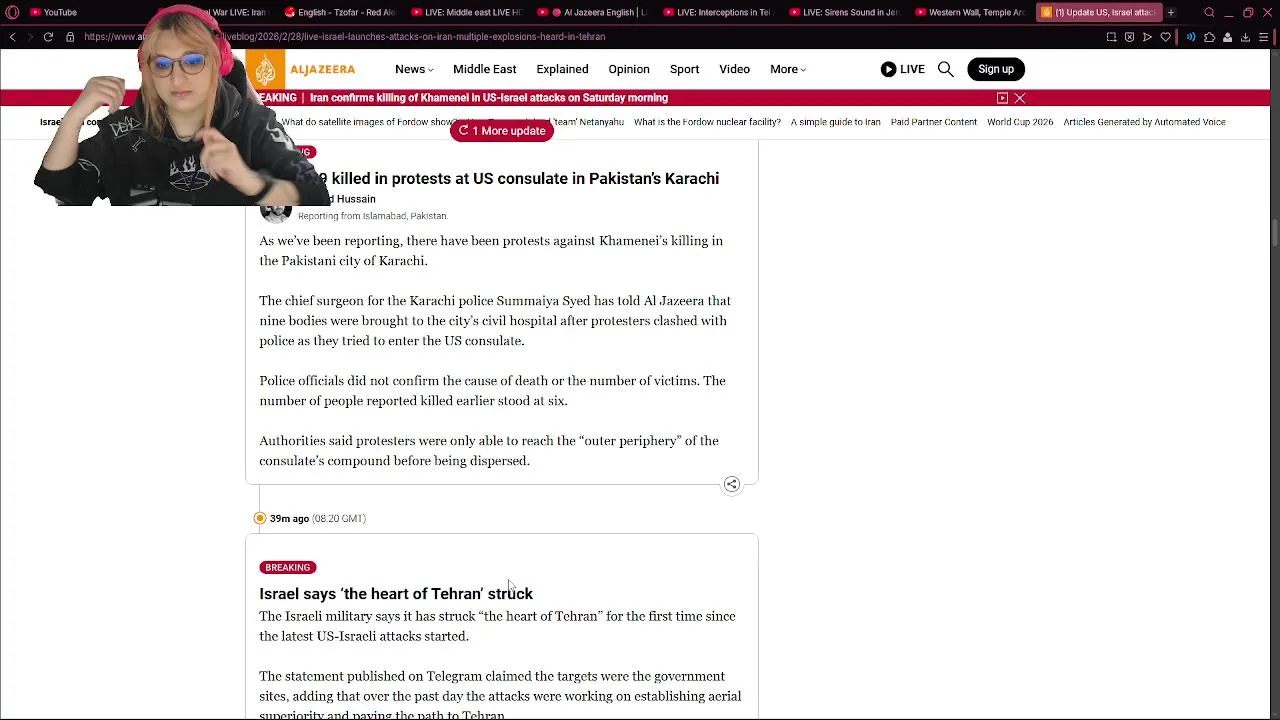
Task: Switch to Western Wall, Temple tab
Action: pyautogui.click(x=971, y=12)
